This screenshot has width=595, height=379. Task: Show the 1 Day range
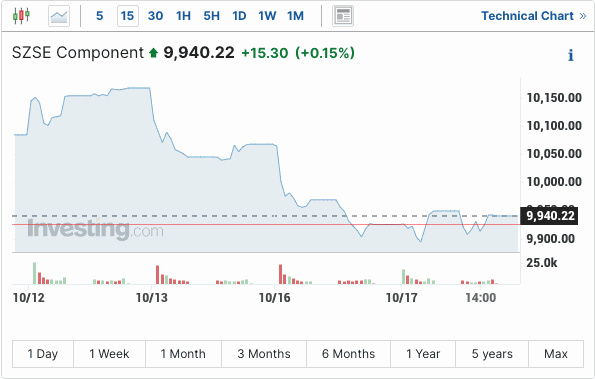42,354
